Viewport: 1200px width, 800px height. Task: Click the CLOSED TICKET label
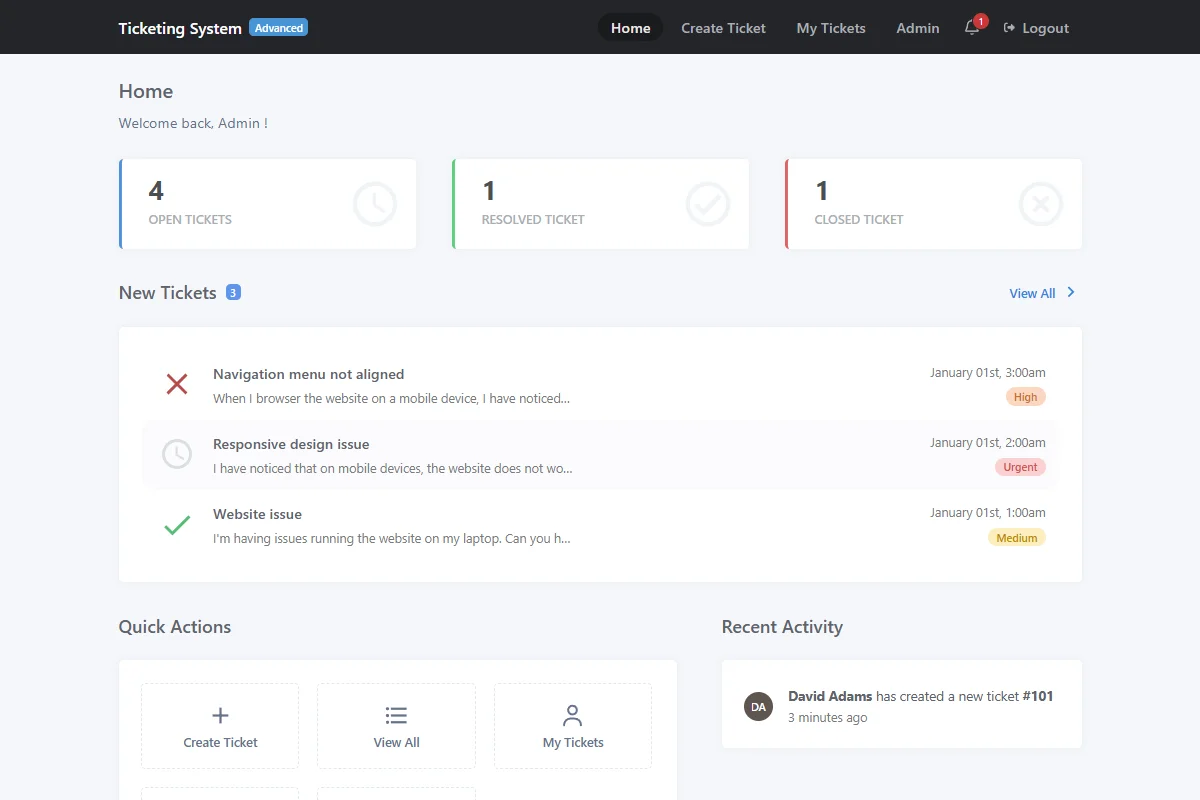859,219
